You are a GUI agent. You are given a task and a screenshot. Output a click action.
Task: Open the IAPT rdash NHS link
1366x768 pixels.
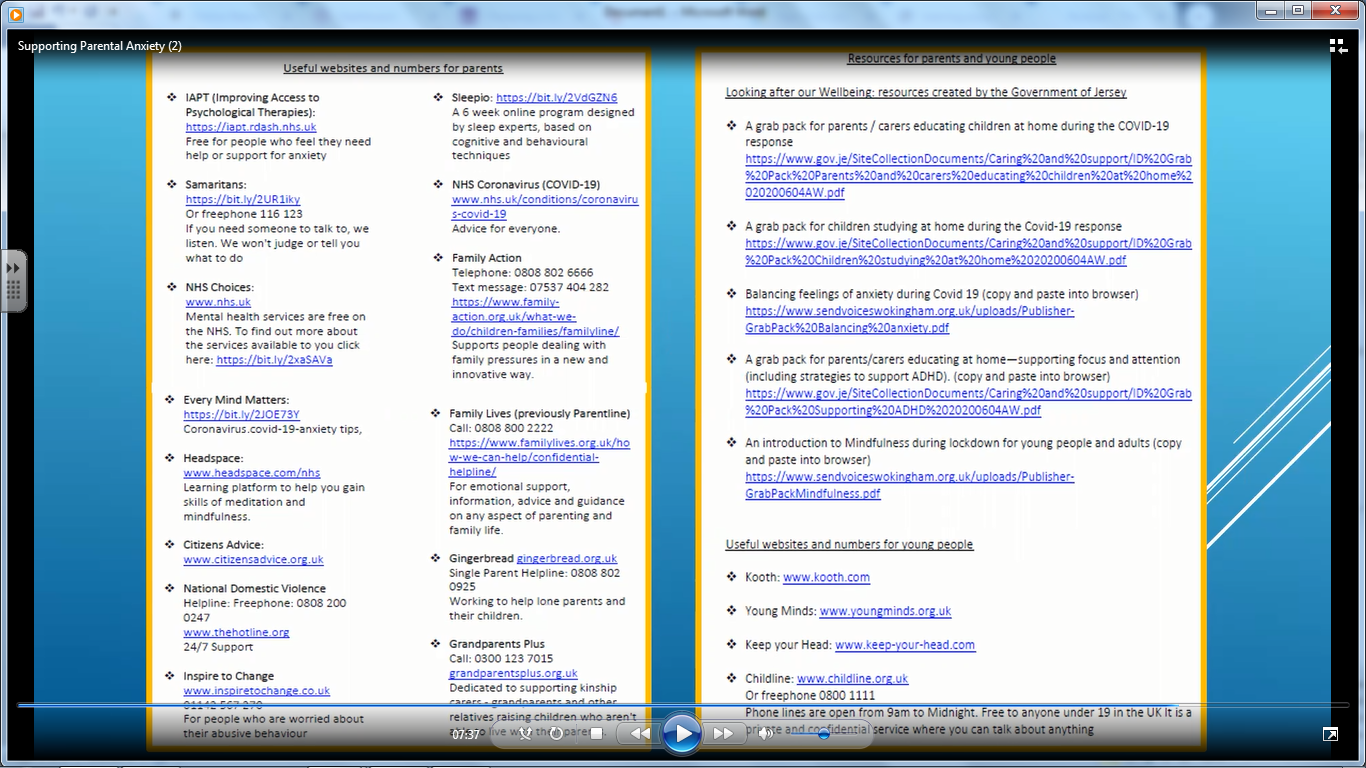coord(251,127)
